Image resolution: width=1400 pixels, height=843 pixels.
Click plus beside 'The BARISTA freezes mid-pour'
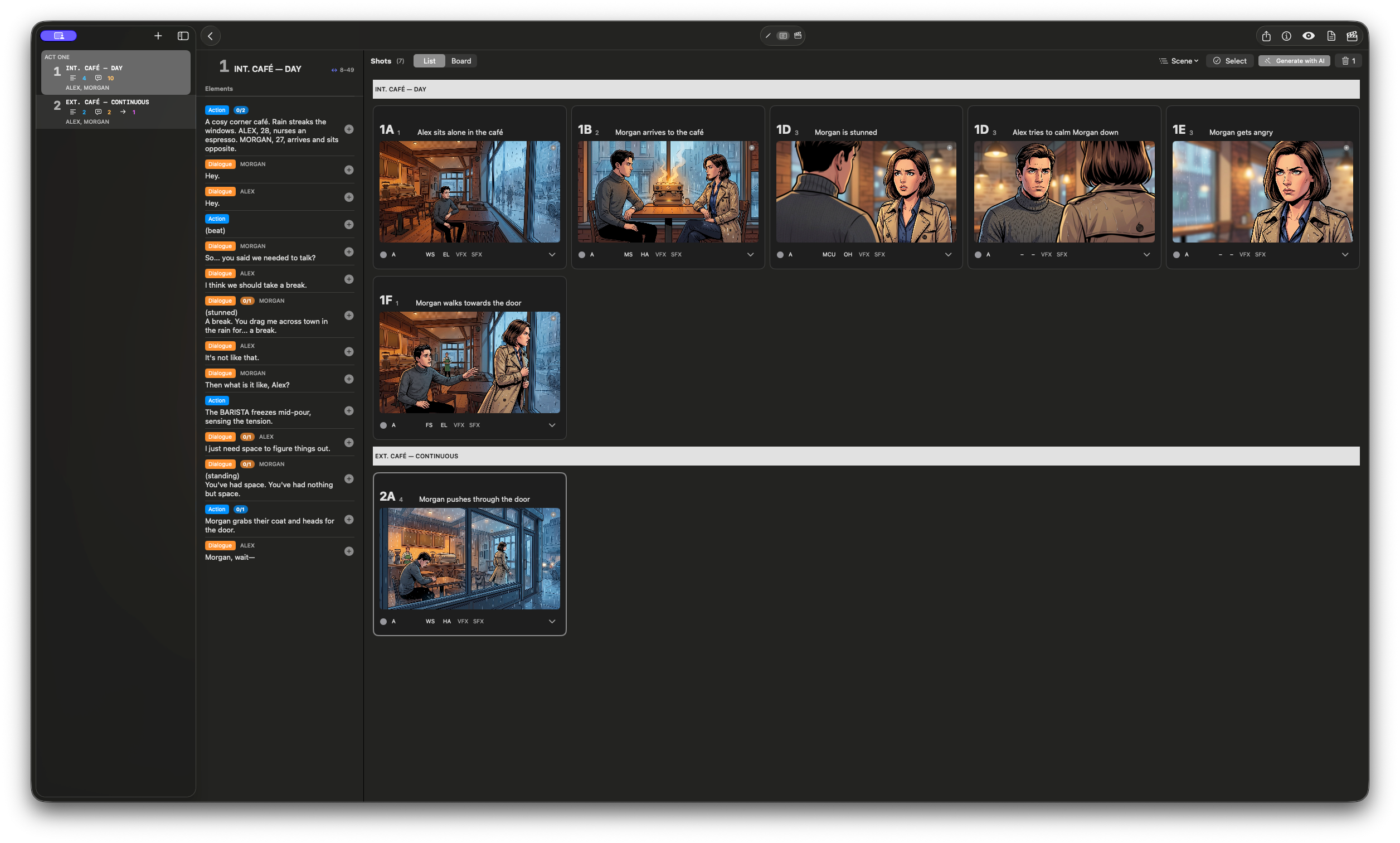point(349,411)
